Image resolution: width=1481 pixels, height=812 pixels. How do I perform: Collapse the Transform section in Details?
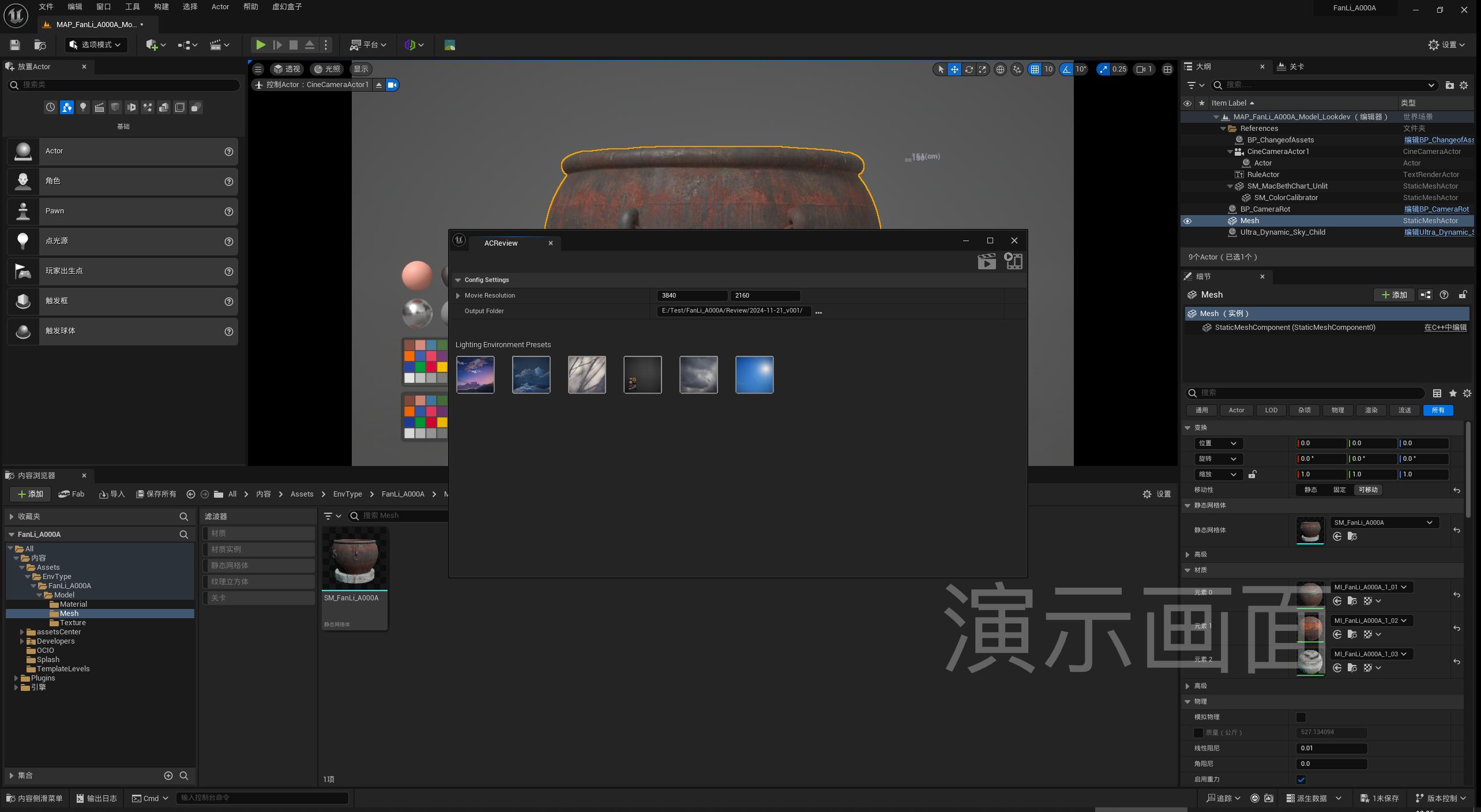[1187, 428]
